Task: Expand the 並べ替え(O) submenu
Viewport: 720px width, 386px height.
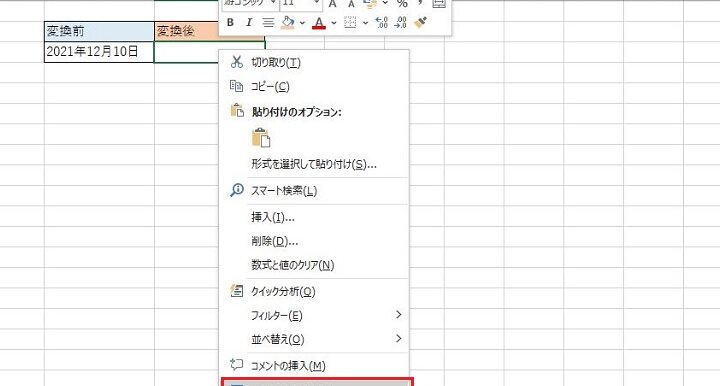Action: (314, 339)
